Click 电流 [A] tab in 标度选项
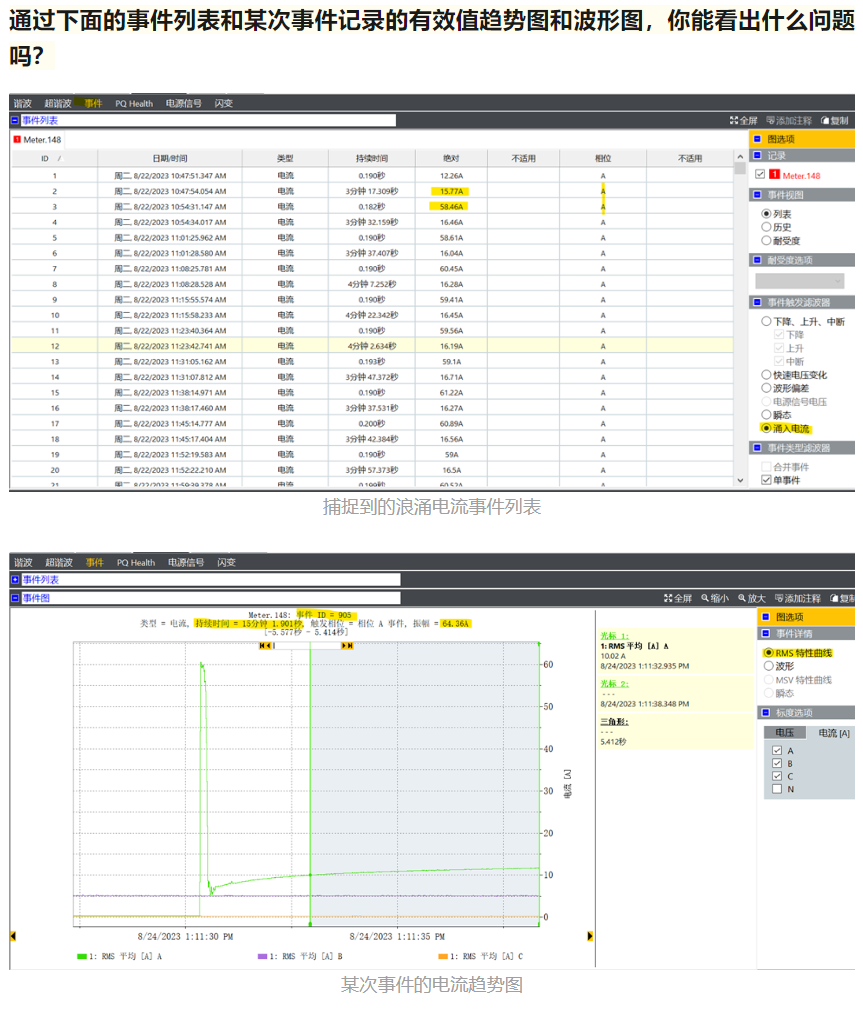 coord(833,733)
